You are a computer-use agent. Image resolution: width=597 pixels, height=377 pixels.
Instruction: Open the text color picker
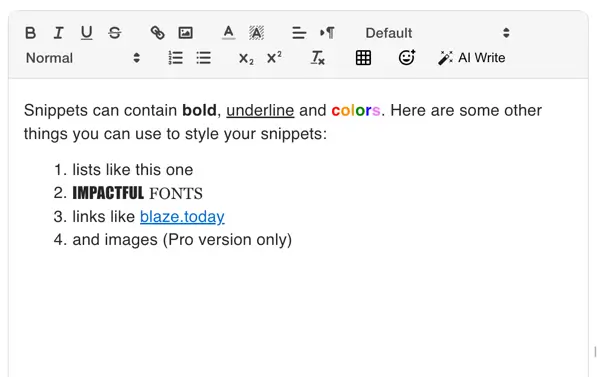[x=228, y=33]
